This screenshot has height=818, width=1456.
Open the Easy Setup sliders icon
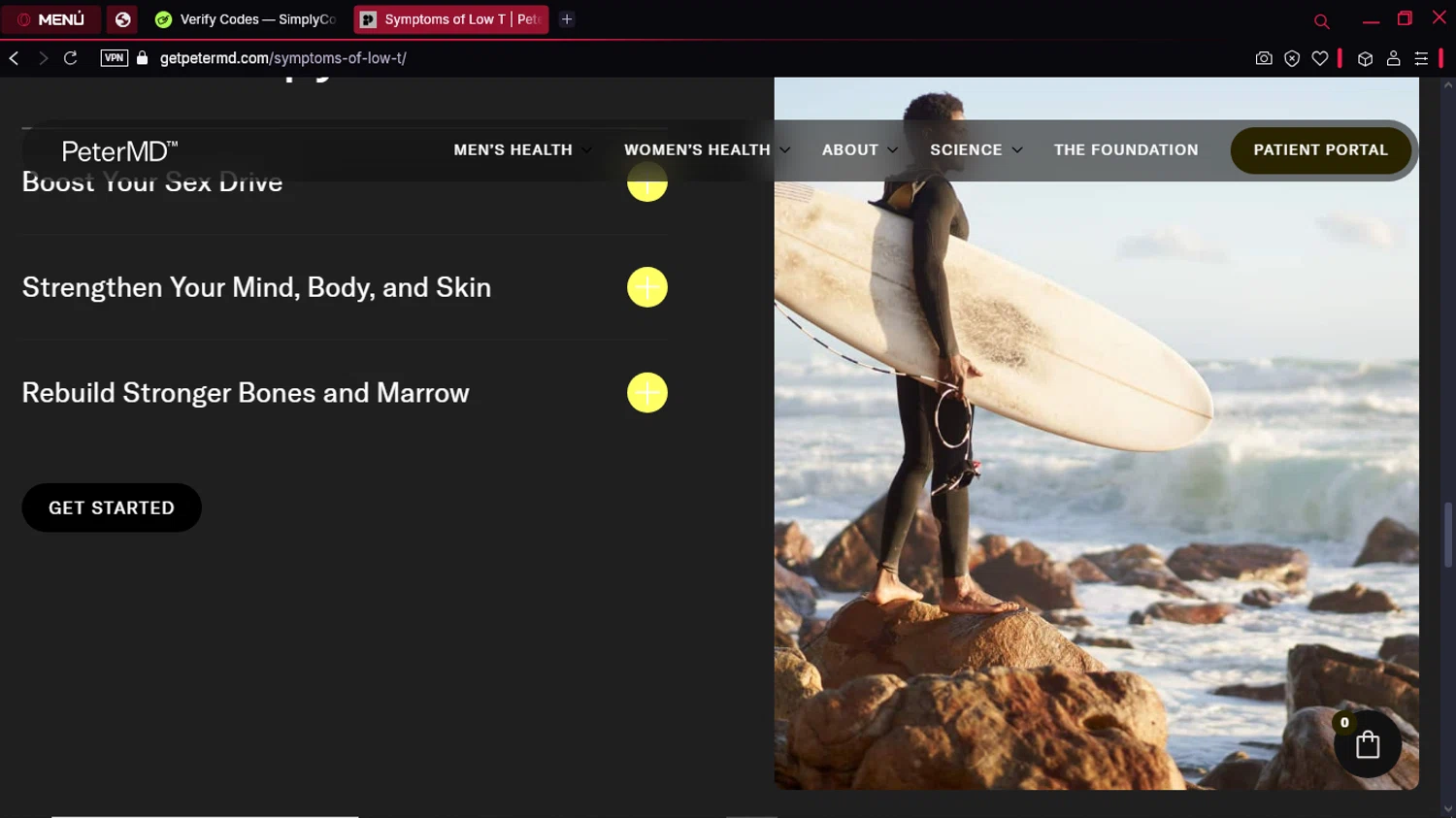[1421, 58]
